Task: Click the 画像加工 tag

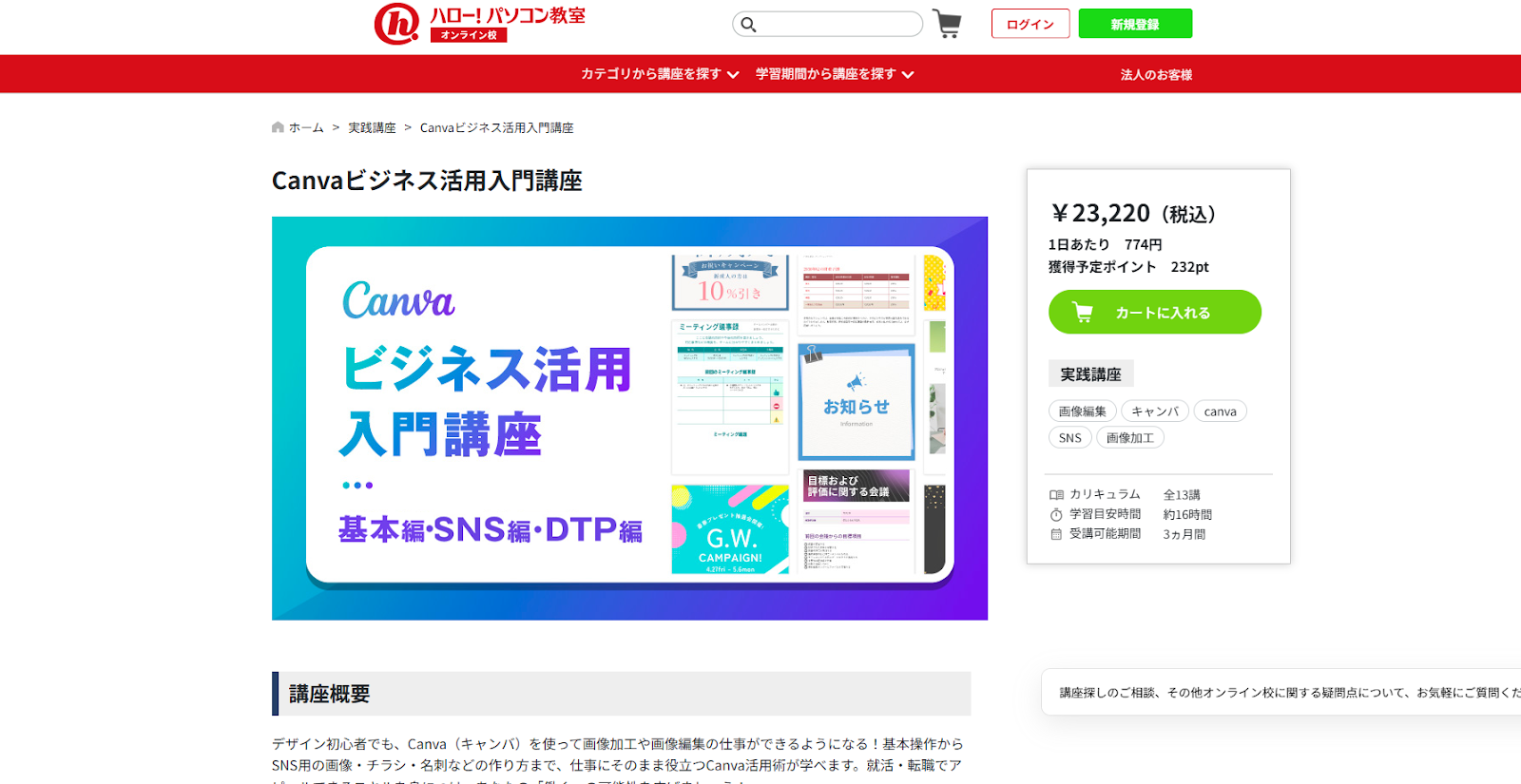Action: click(x=1129, y=438)
